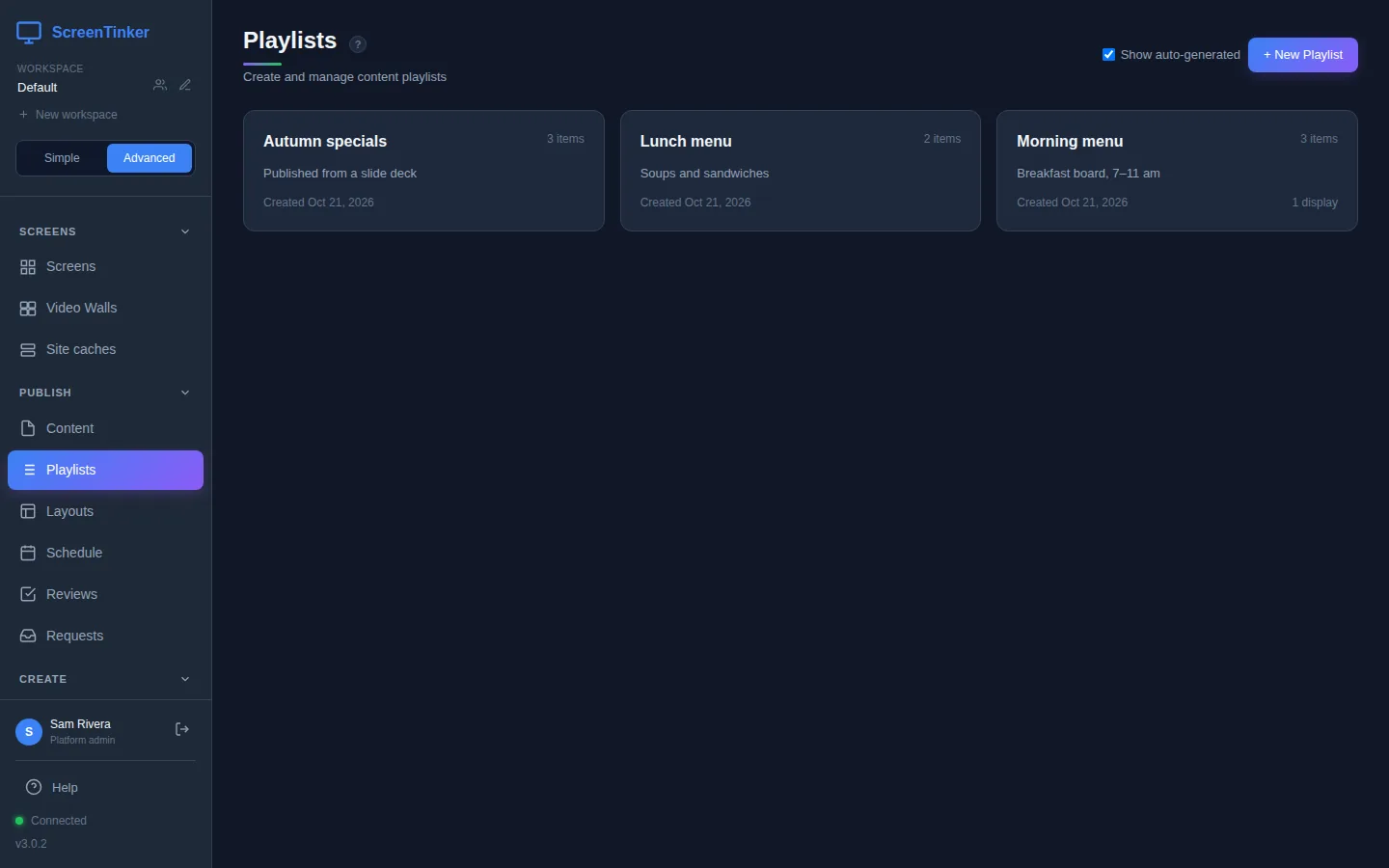Open the Lunch menu playlist card
1389x868 pixels.
click(x=801, y=171)
